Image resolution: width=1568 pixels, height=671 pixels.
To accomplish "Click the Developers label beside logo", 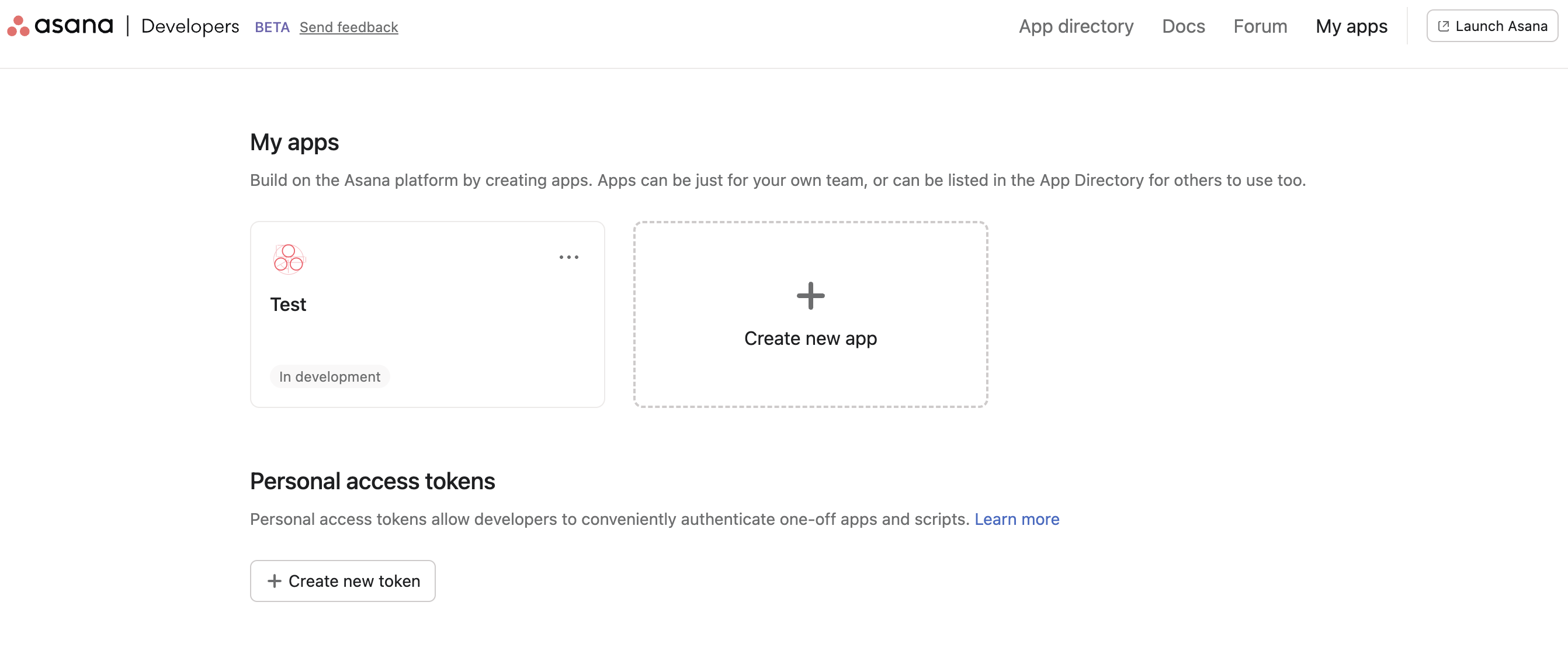I will [x=190, y=26].
